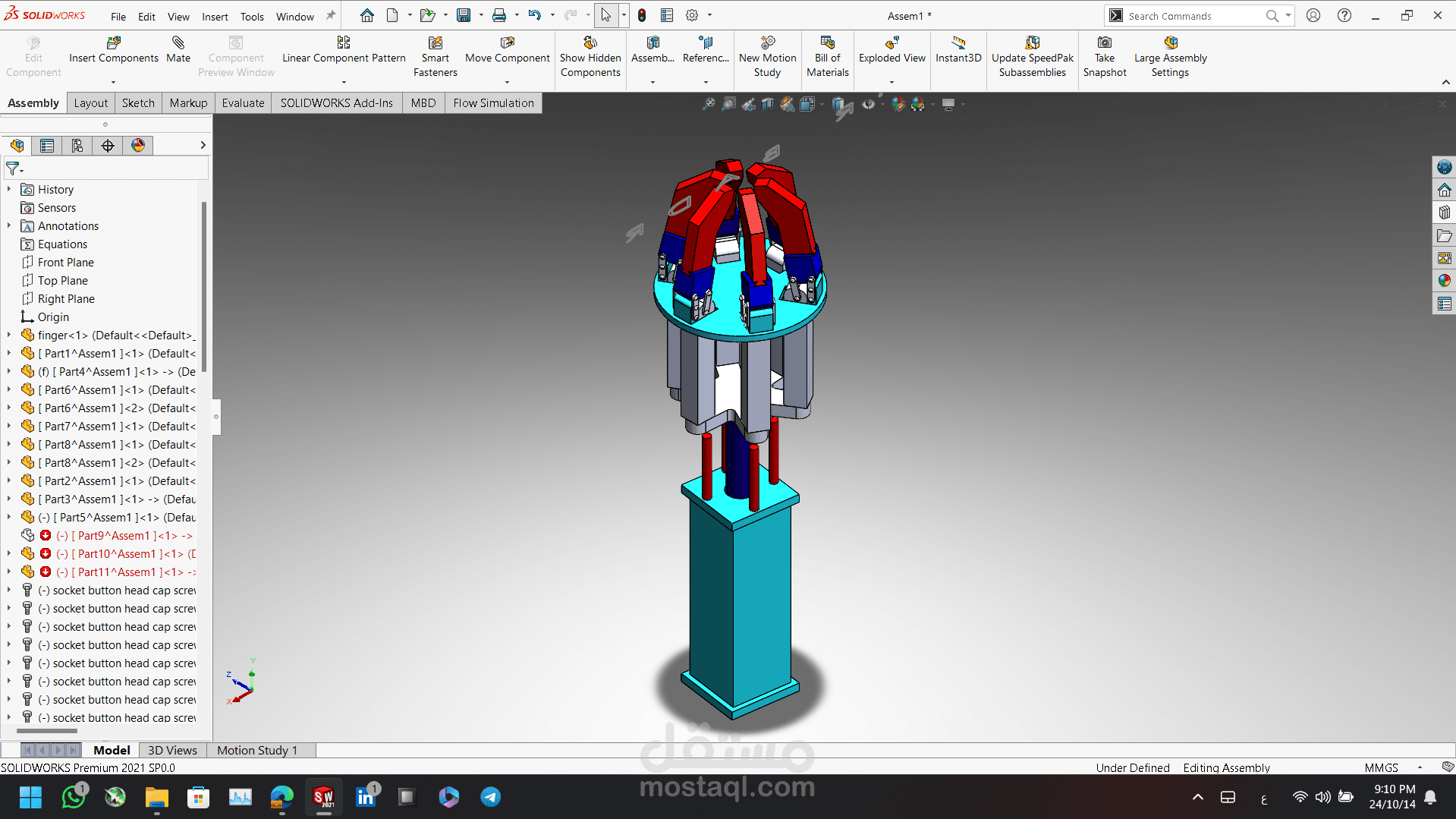The image size is (1456, 819).
Task: Expand the Annotations tree folder
Action: tap(9, 225)
